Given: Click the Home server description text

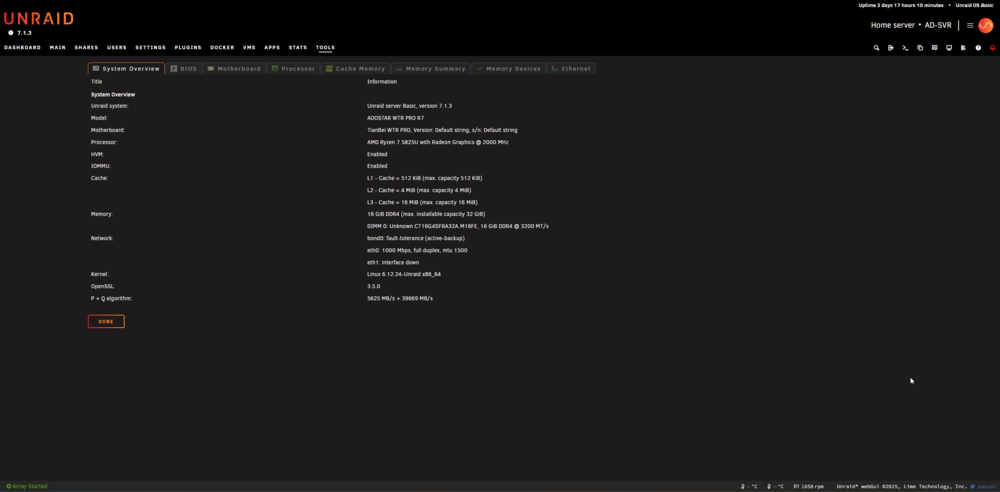Looking at the screenshot, I should tap(893, 26).
